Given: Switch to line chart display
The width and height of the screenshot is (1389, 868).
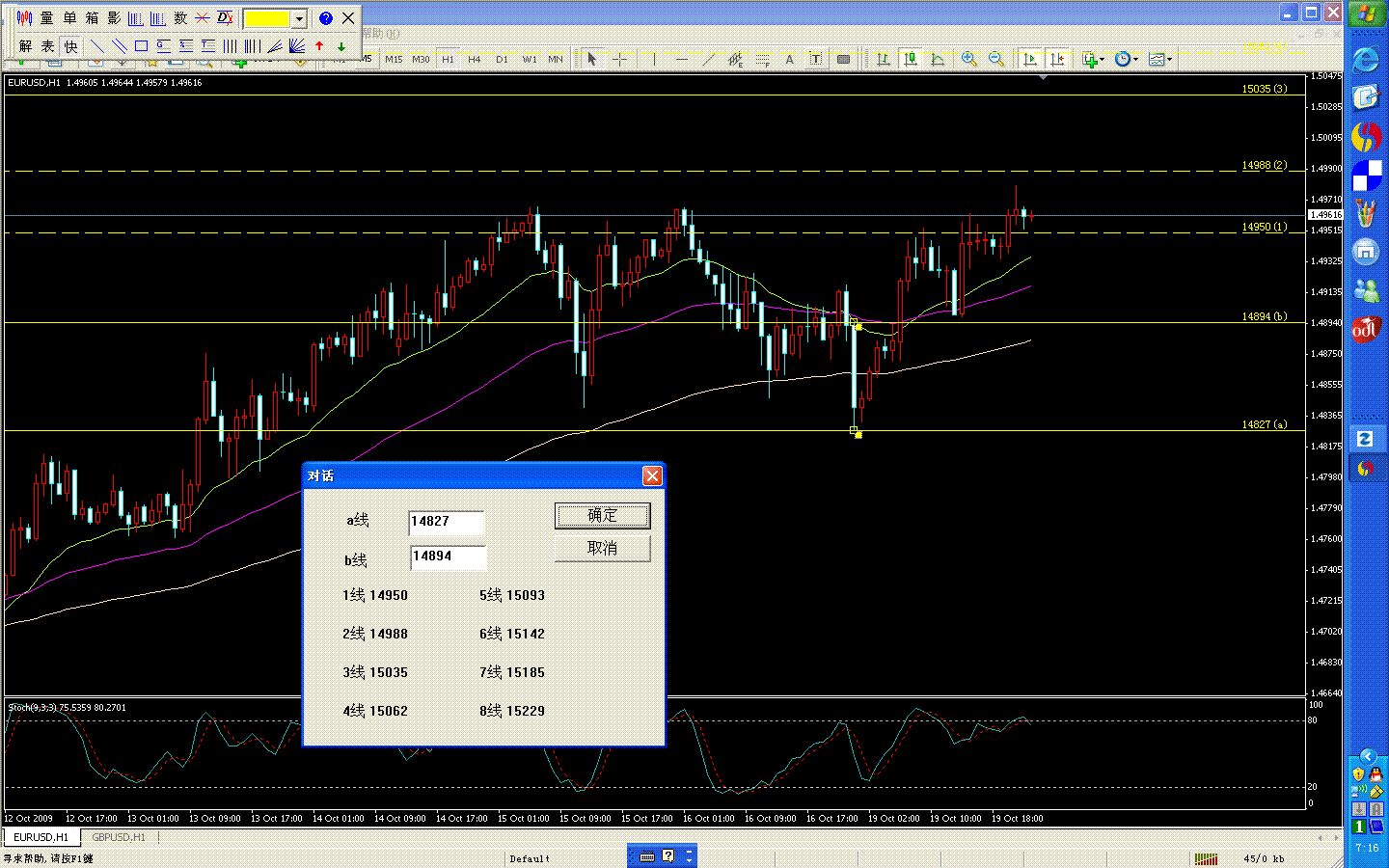Looking at the screenshot, I should (937, 59).
